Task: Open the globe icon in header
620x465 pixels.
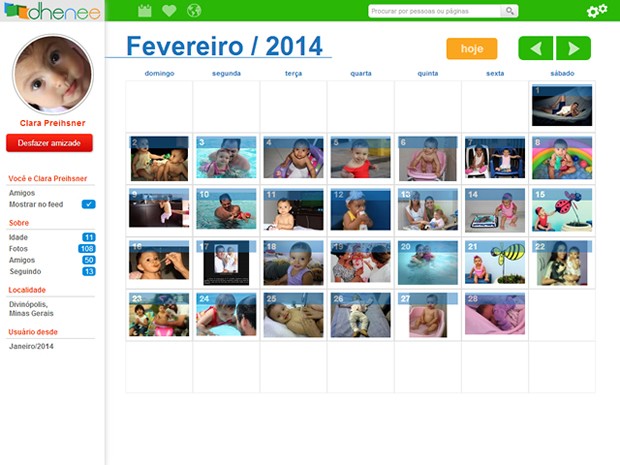Action: [x=194, y=11]
